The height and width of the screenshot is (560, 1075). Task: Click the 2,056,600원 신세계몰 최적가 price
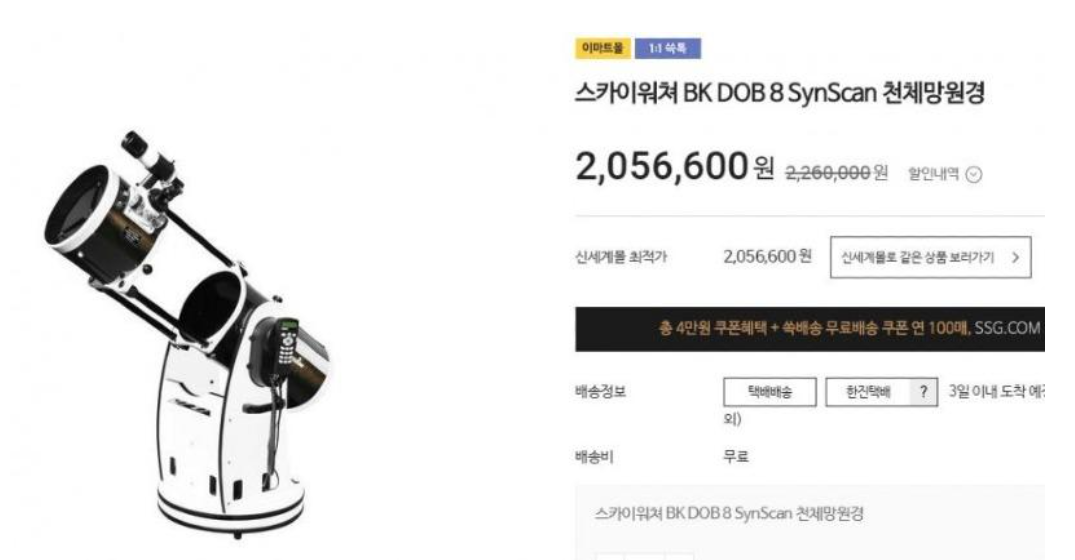point(767,256)
